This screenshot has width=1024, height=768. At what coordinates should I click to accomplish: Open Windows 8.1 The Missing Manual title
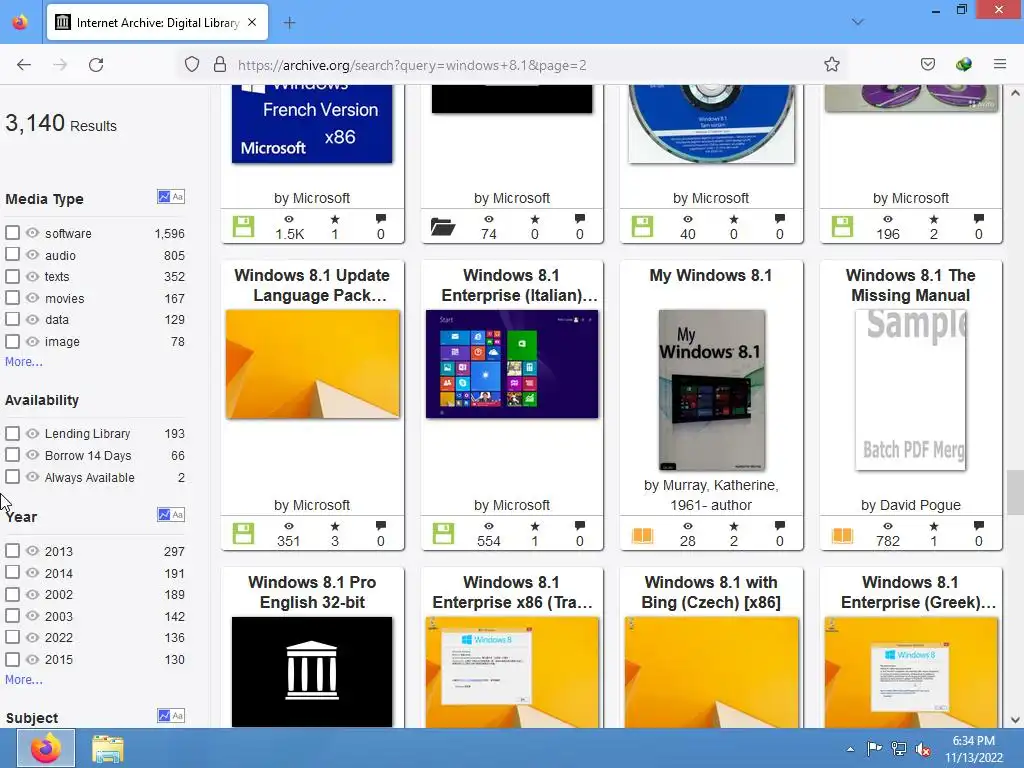pyautogui.click(x=910, y=285)
